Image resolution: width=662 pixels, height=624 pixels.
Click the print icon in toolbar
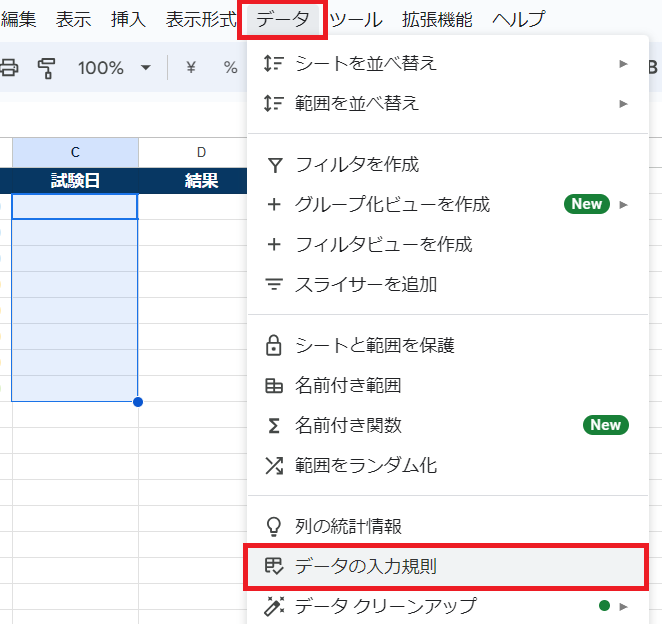pyautogui.click(x=9, y=68)
